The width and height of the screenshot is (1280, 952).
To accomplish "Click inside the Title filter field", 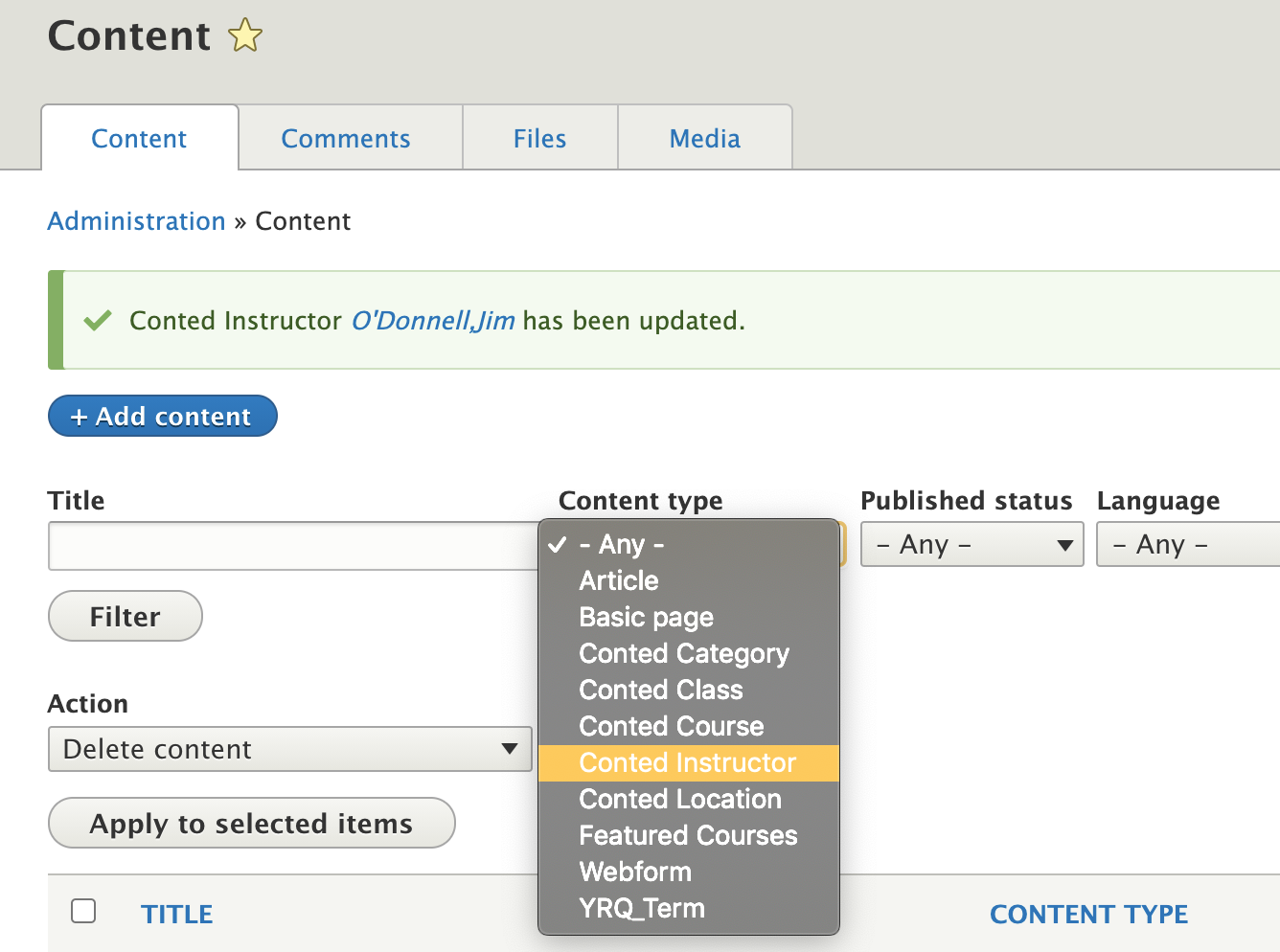I will [x=287, y=546].
